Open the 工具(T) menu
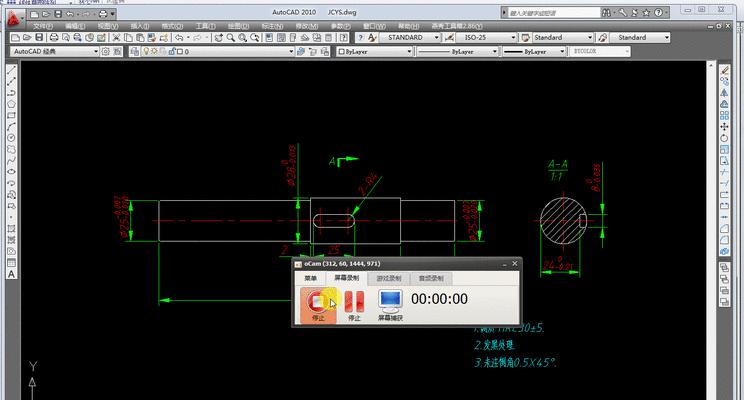 click(x=205, y=26)
